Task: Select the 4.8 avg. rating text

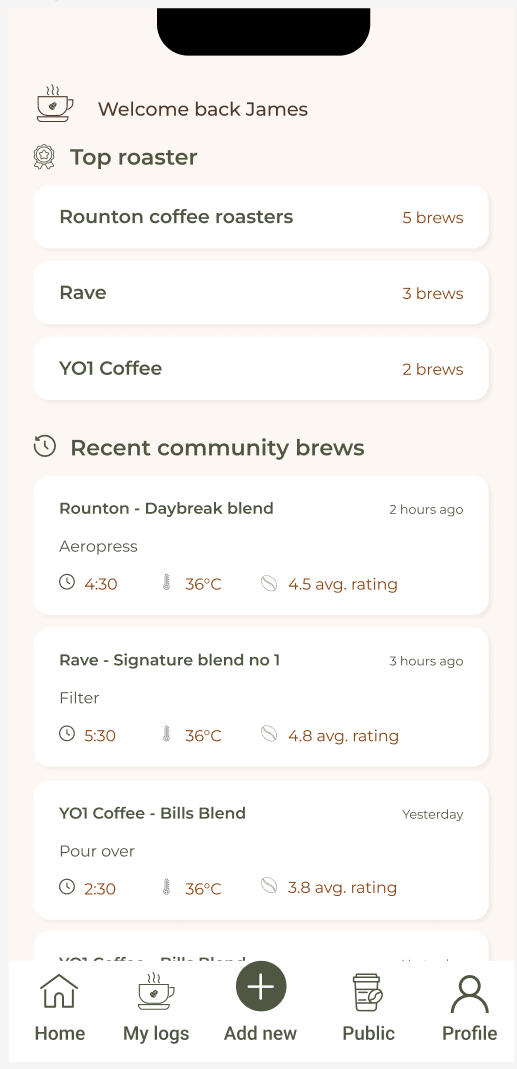Action: point(343,736)
